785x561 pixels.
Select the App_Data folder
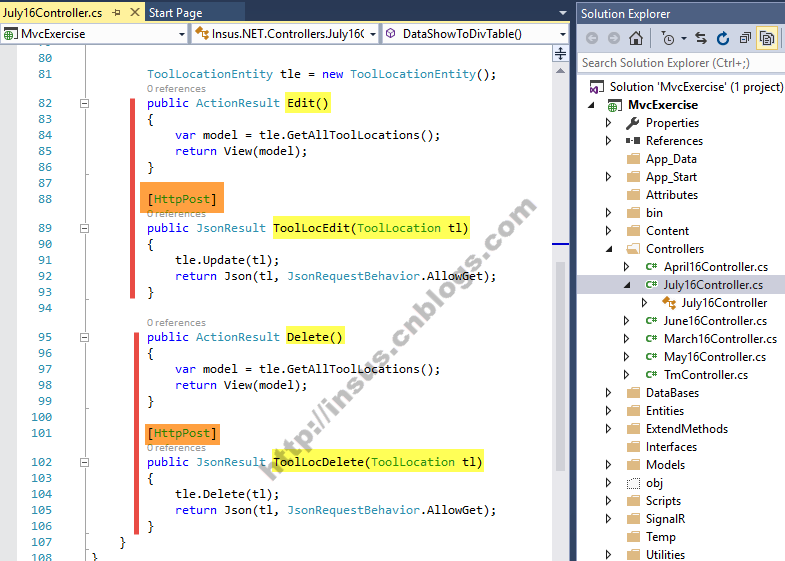click(671, 159)
